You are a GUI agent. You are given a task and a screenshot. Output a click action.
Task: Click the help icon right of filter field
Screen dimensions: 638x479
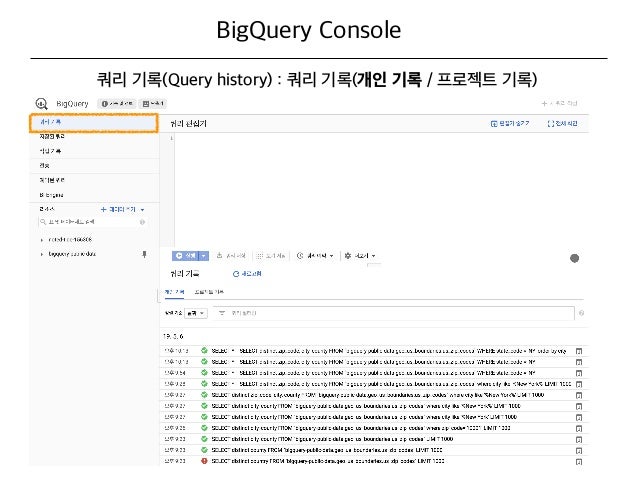coord(581,313)
